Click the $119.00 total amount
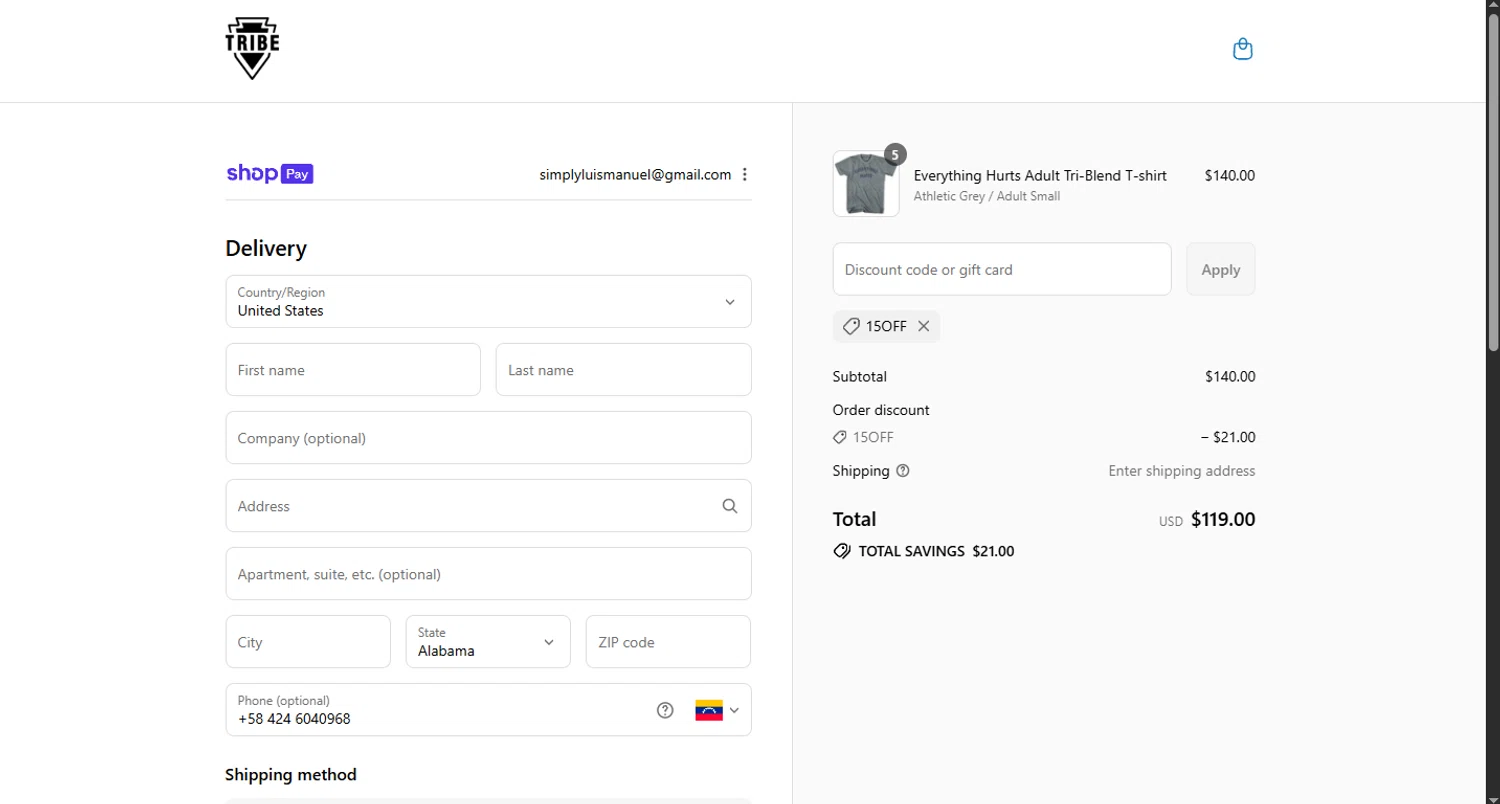The image size is (1500, 804). point(1223,520)
